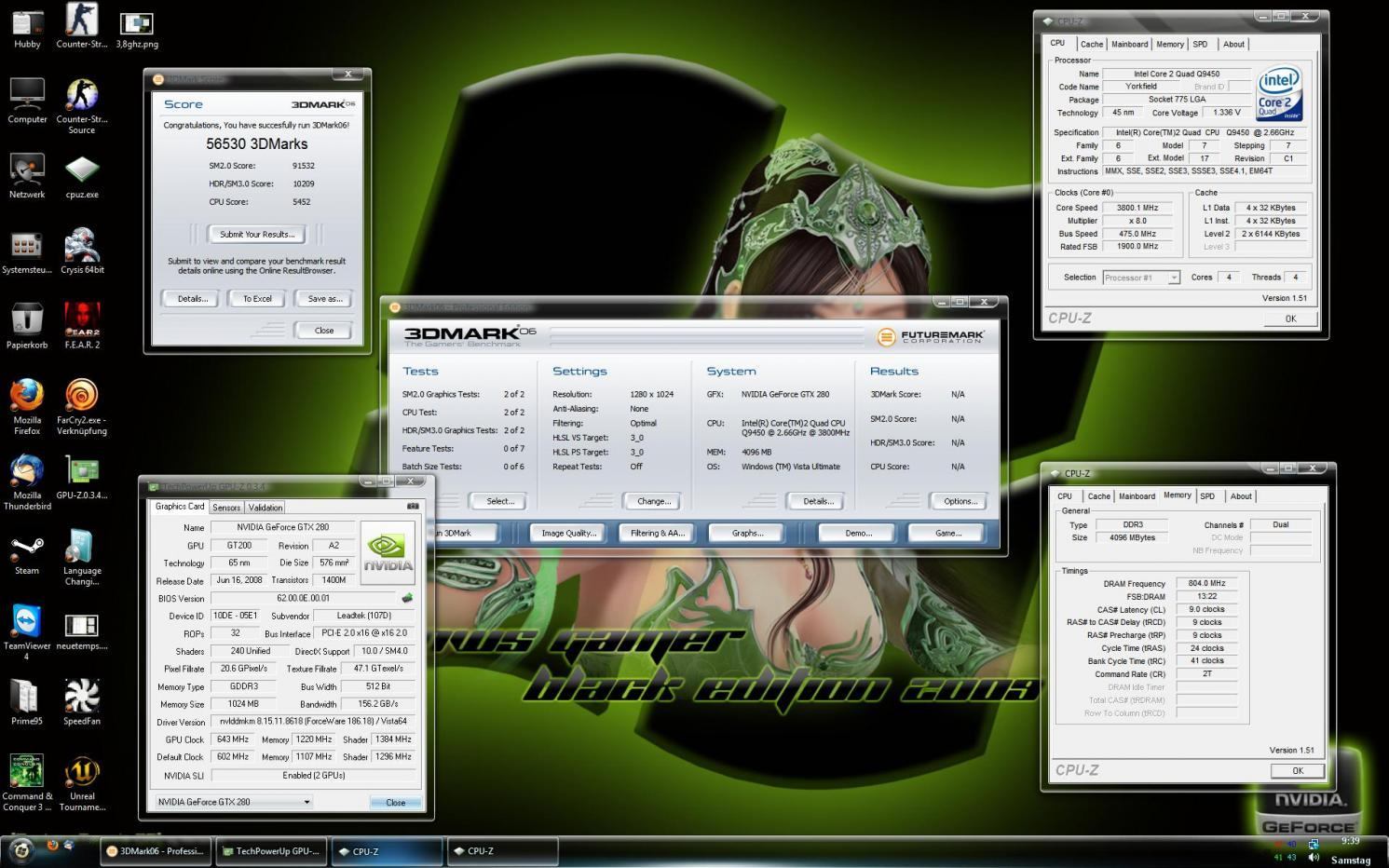This screenshot has height=868, width=1389.
Task: Open Filtering & AA settings
Action: tap(658, 533)
